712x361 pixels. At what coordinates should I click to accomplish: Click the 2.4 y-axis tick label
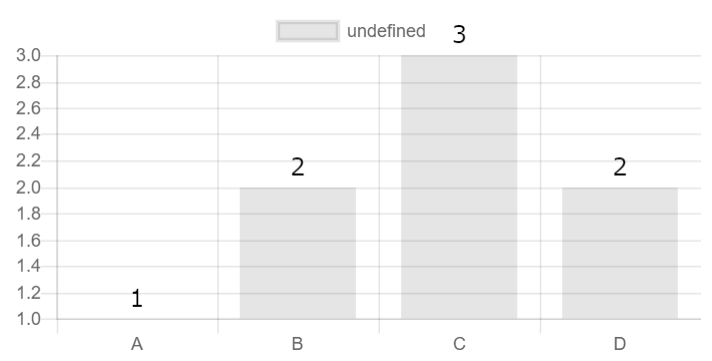28,134
